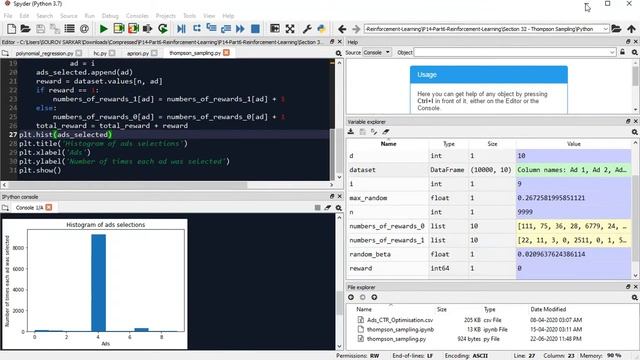Sort File explorer by Date Modified
The width and height of the screenshot is (640, 360).
(548, 309)
